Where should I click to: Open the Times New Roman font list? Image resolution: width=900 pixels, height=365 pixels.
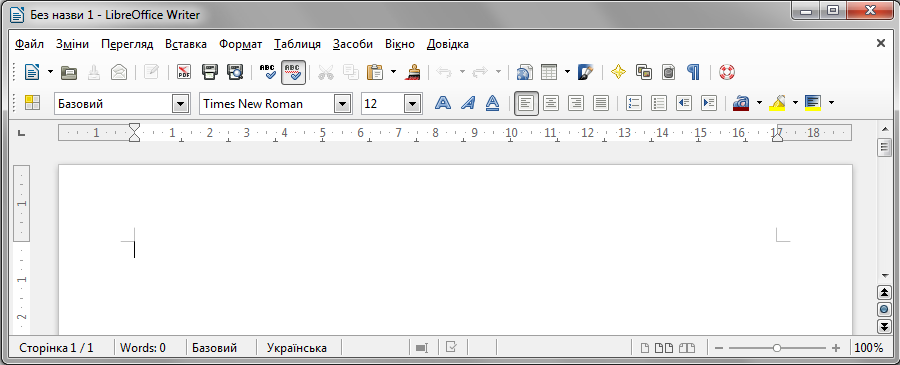pyautogui.click(x=343, y=104)
